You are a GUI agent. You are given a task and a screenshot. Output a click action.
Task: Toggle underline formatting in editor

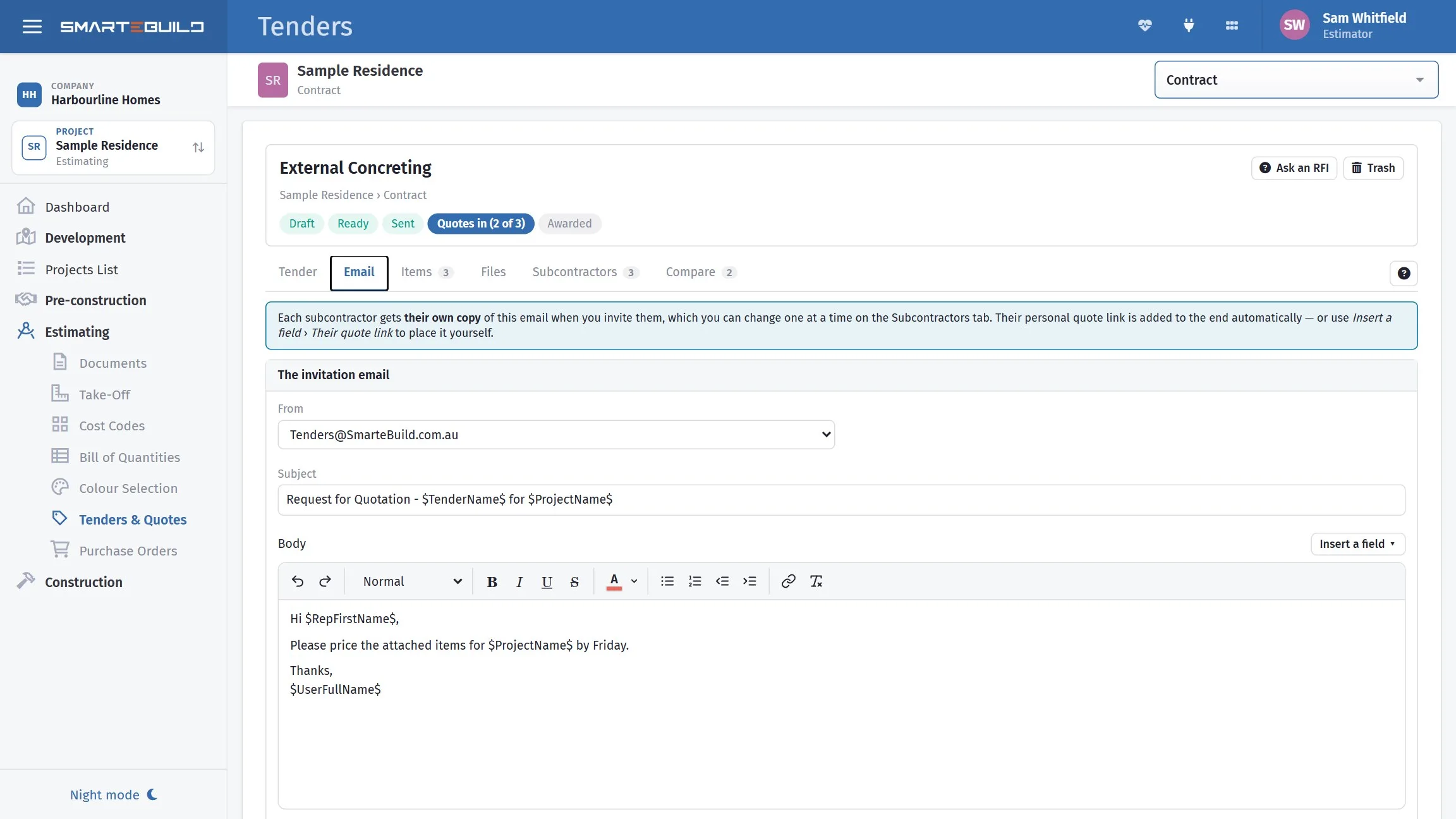click(x=547, y=582)
